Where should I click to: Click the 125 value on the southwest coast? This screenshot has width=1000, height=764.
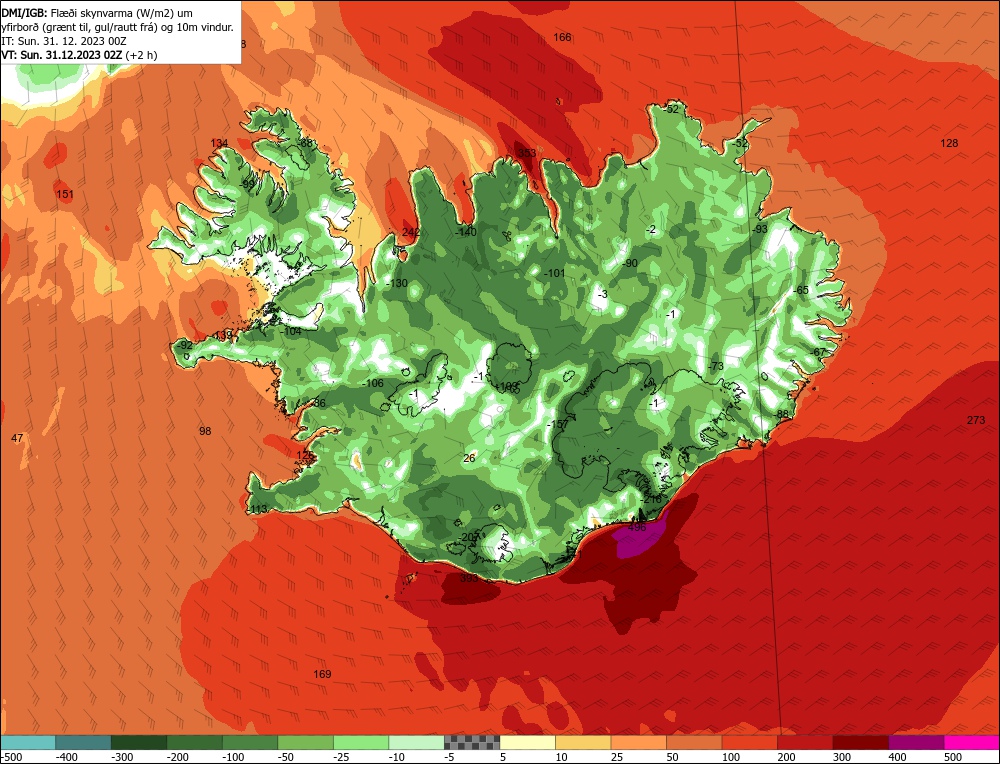pyautogui.click(x=305, y=455)
